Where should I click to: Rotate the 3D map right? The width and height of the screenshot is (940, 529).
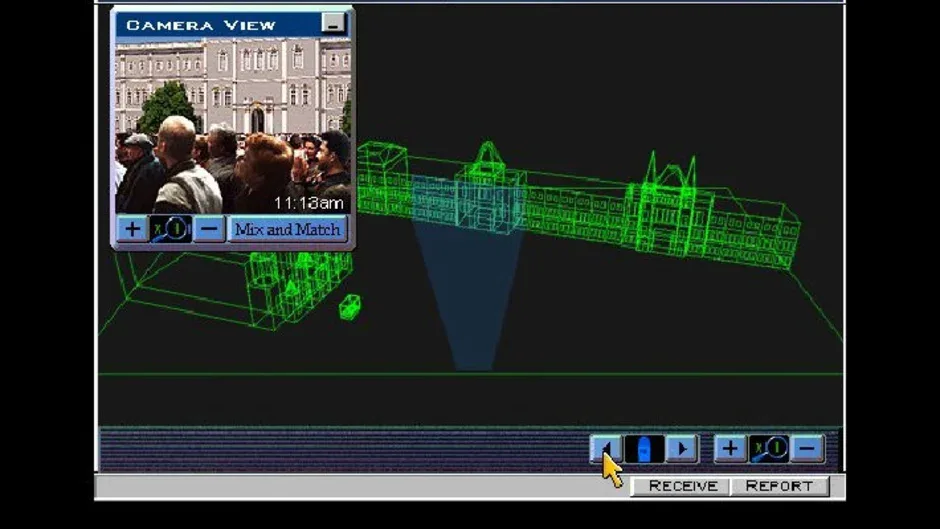click(682, 448)
